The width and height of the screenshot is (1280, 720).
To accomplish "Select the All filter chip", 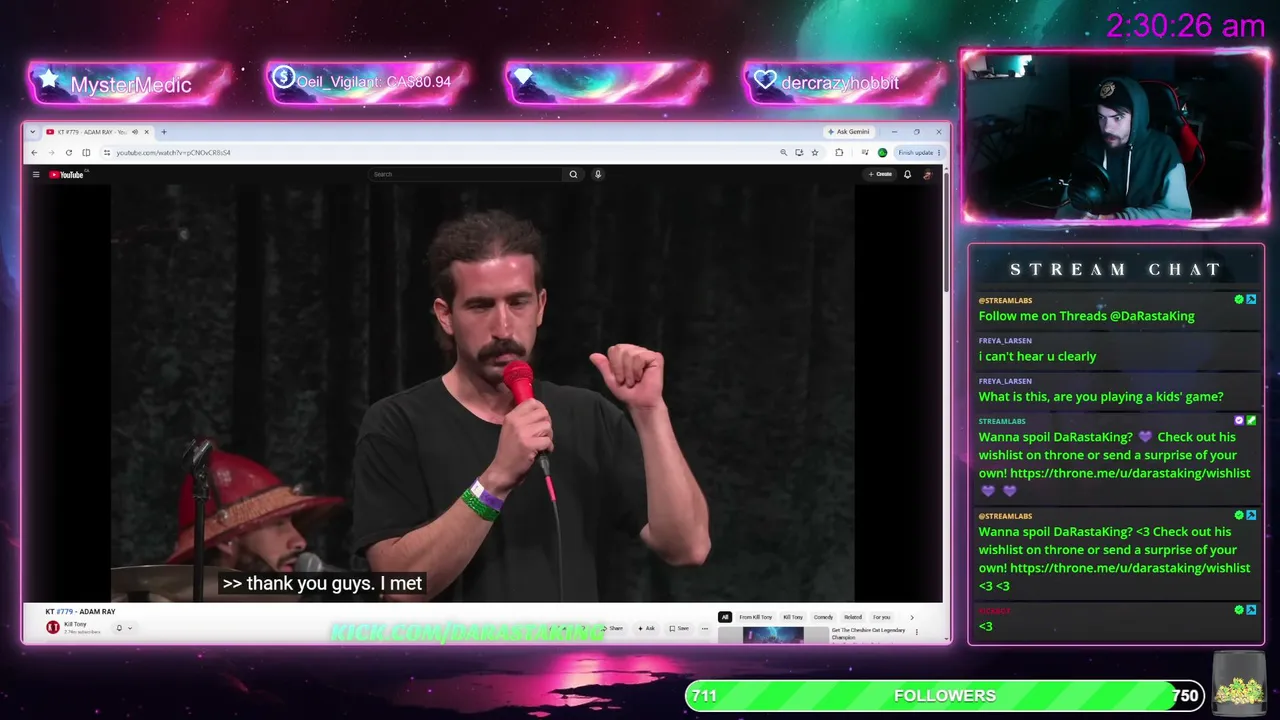I will (725, 617).
